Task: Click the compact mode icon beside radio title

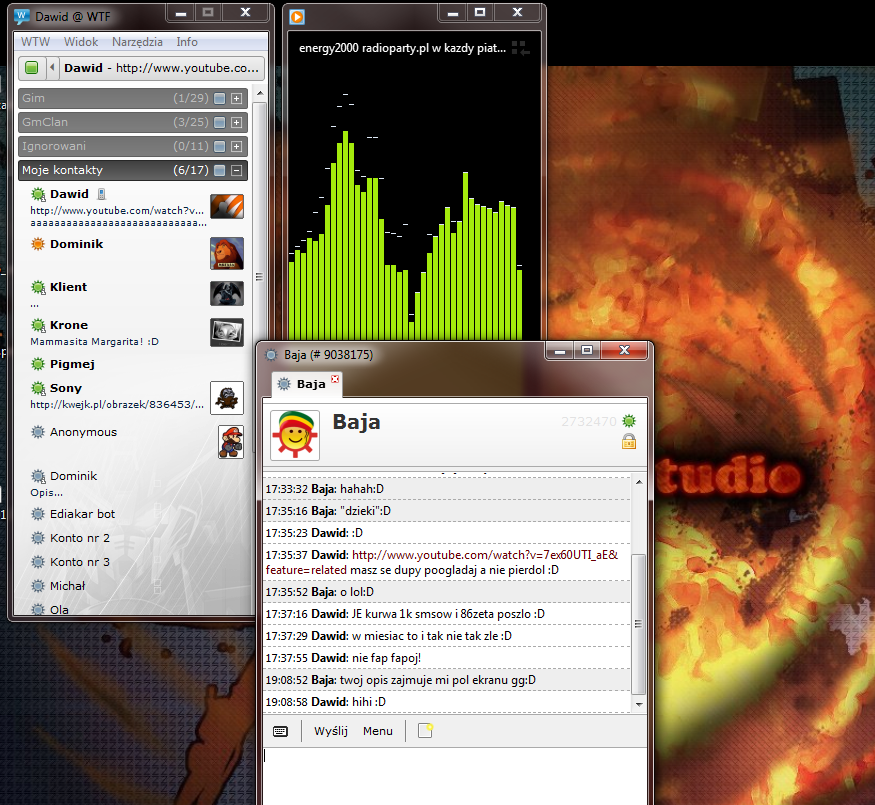Action: click(x=520, y=49)
